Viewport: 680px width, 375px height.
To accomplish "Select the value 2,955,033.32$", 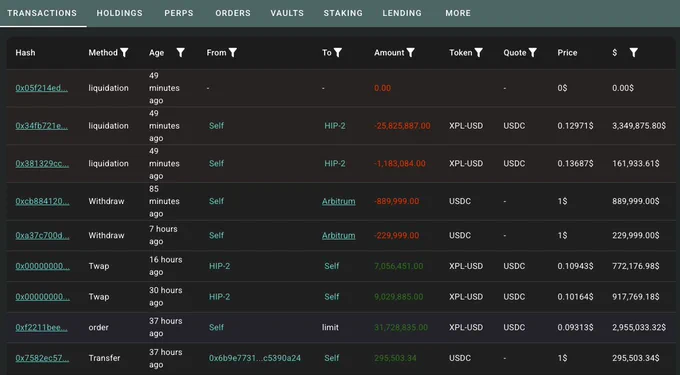I will point(639,327).
